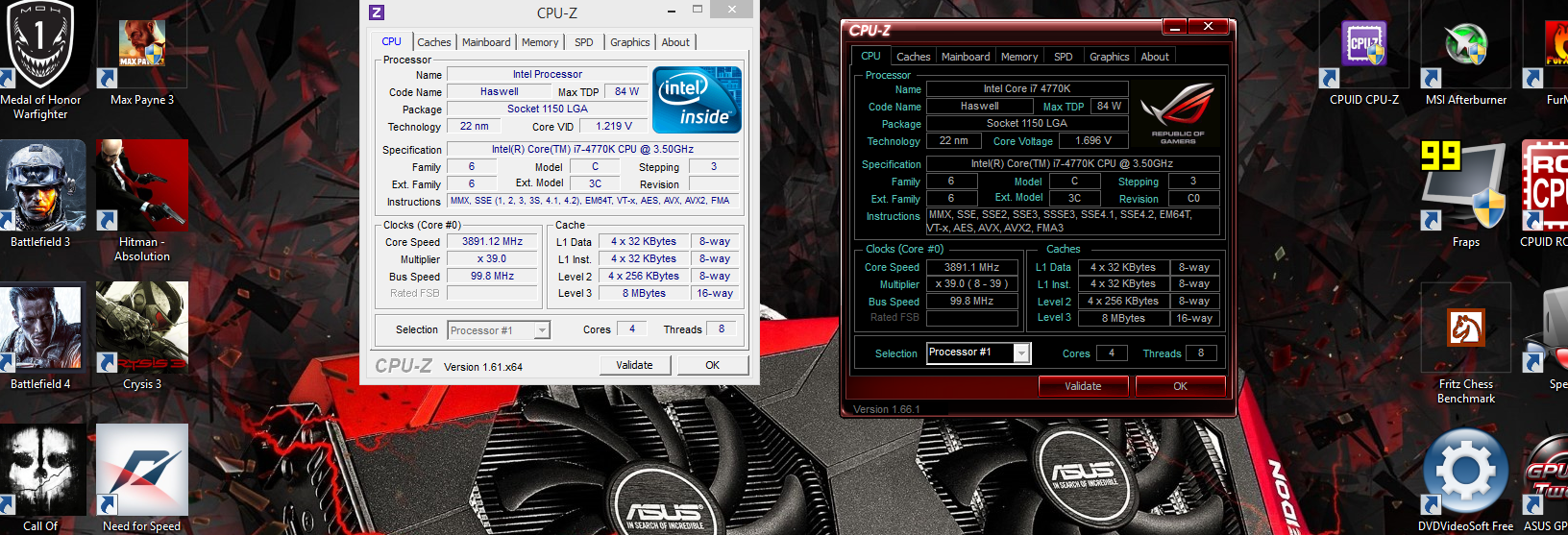Click Version 1.61.x64 text in CPU-Z

pos(483,367)
